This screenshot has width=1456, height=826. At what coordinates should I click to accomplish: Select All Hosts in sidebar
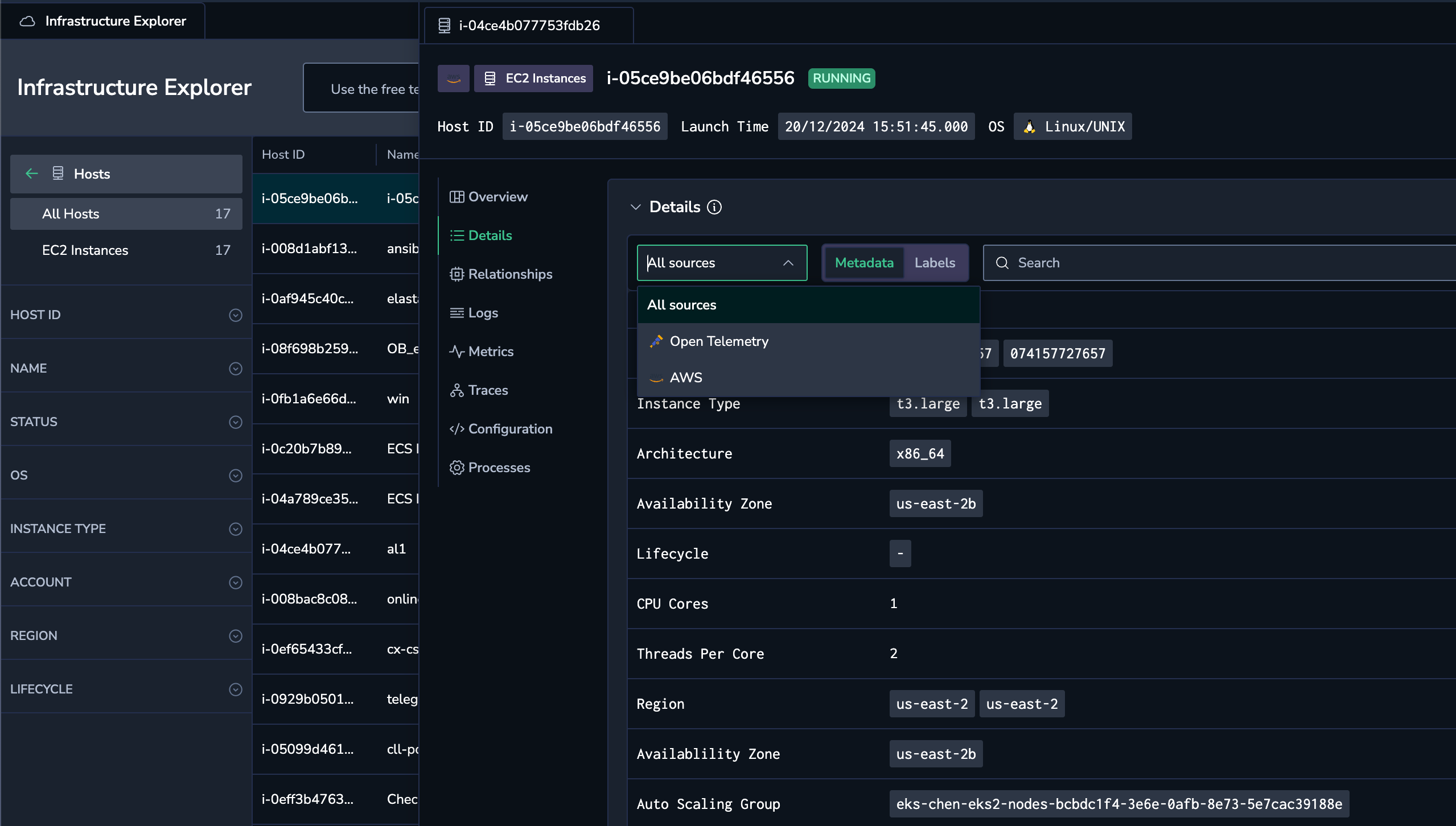126,214
